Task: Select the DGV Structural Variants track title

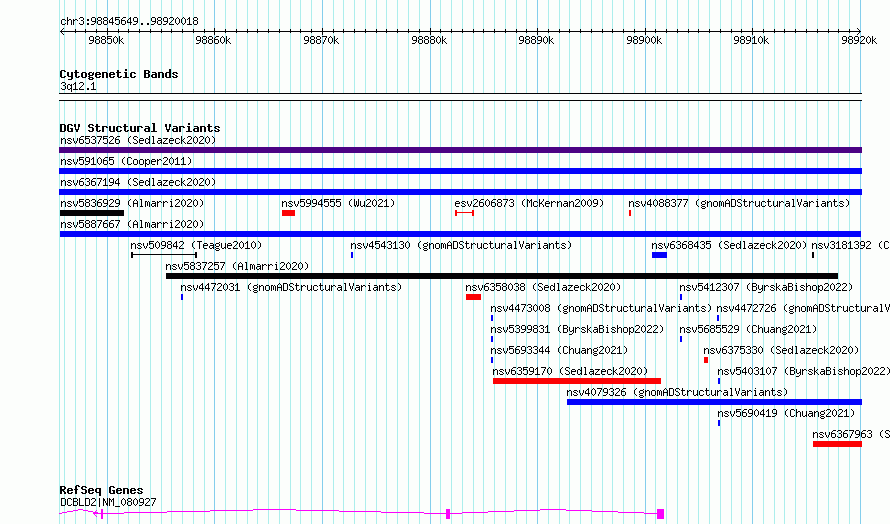Action: click(140, 128)
